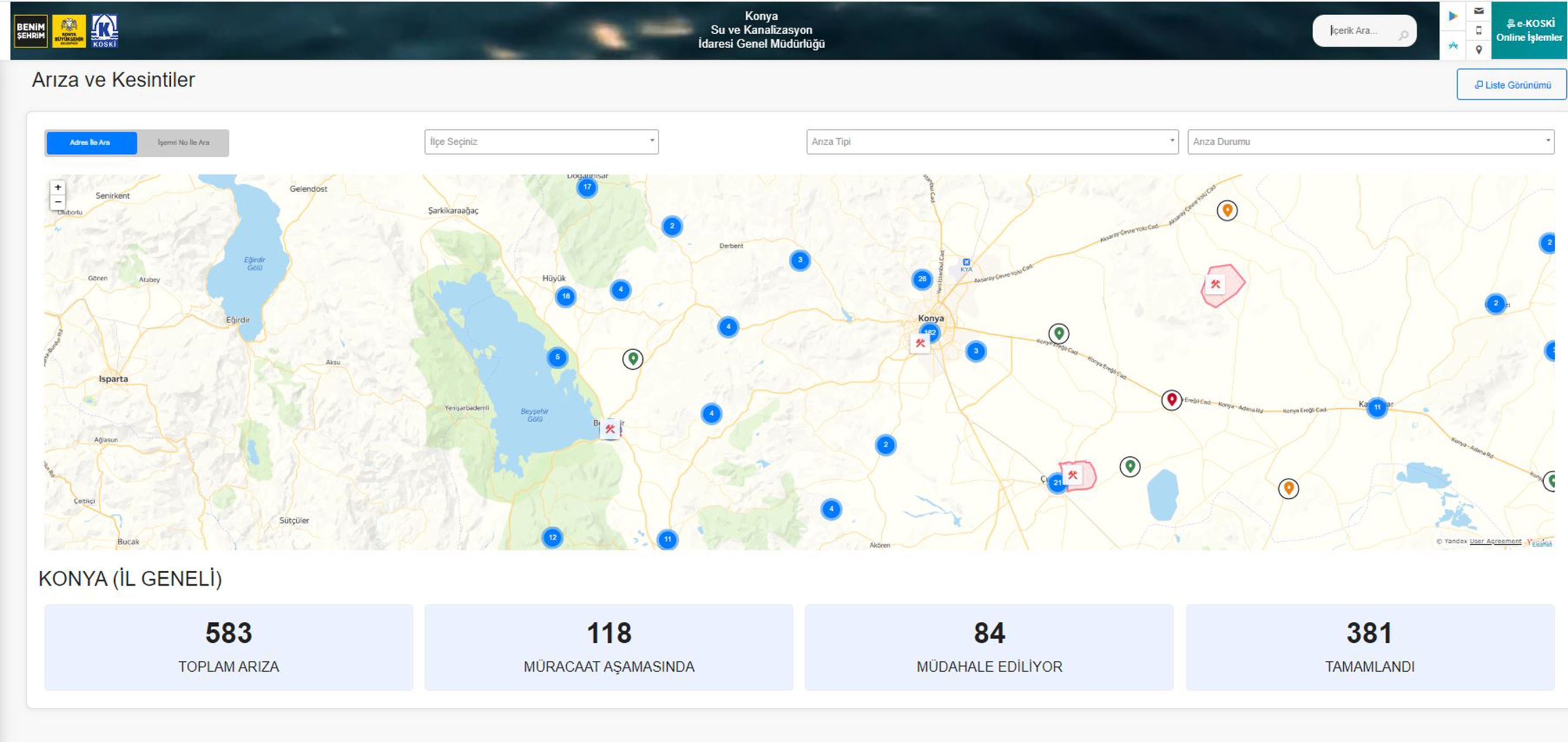Screen dimensions: 1568x742
Task: Click the Benim Şehrim logo
Action: pos(30,30)
